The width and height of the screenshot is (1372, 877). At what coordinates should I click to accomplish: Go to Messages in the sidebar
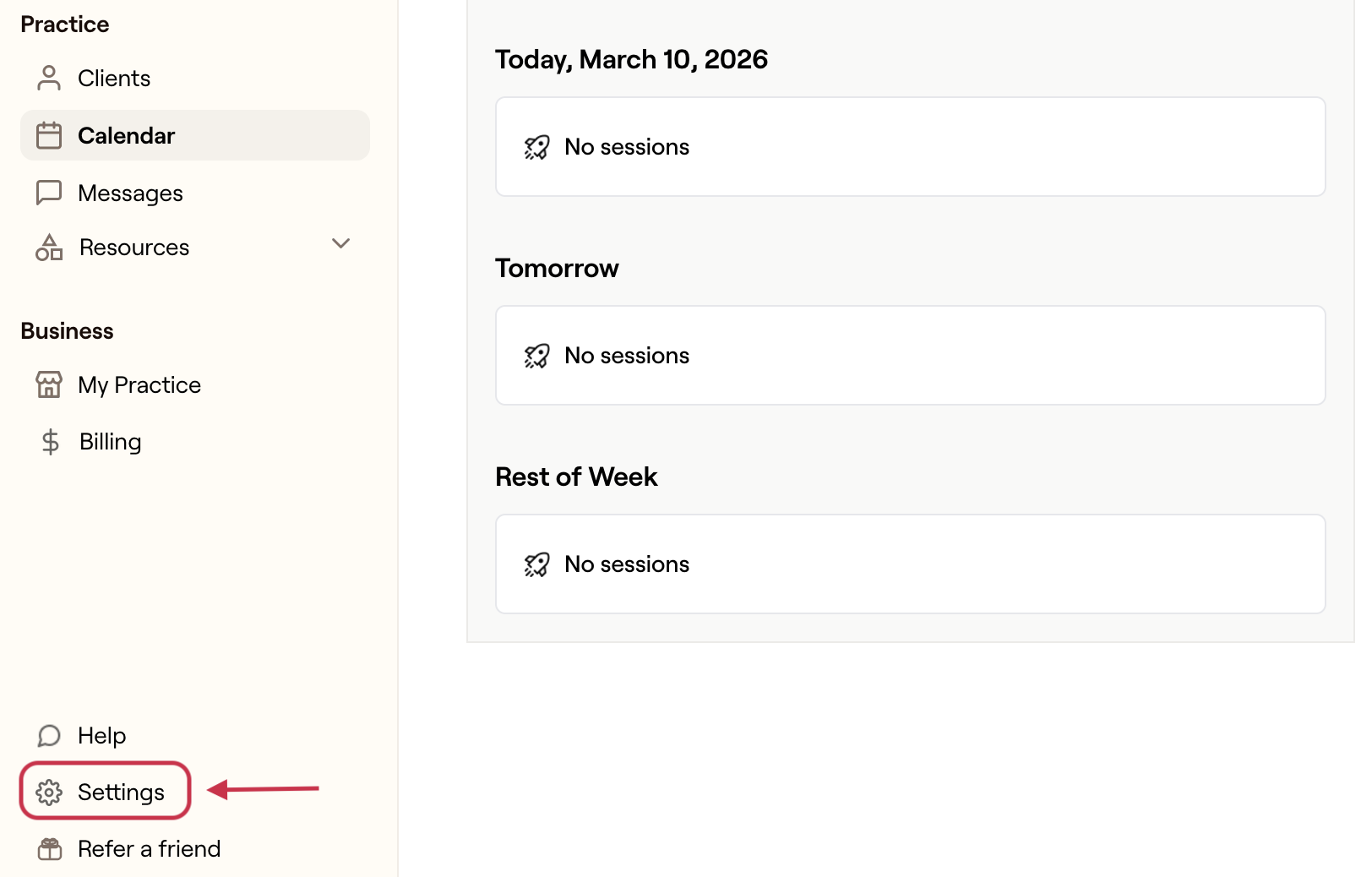point(130,193)
